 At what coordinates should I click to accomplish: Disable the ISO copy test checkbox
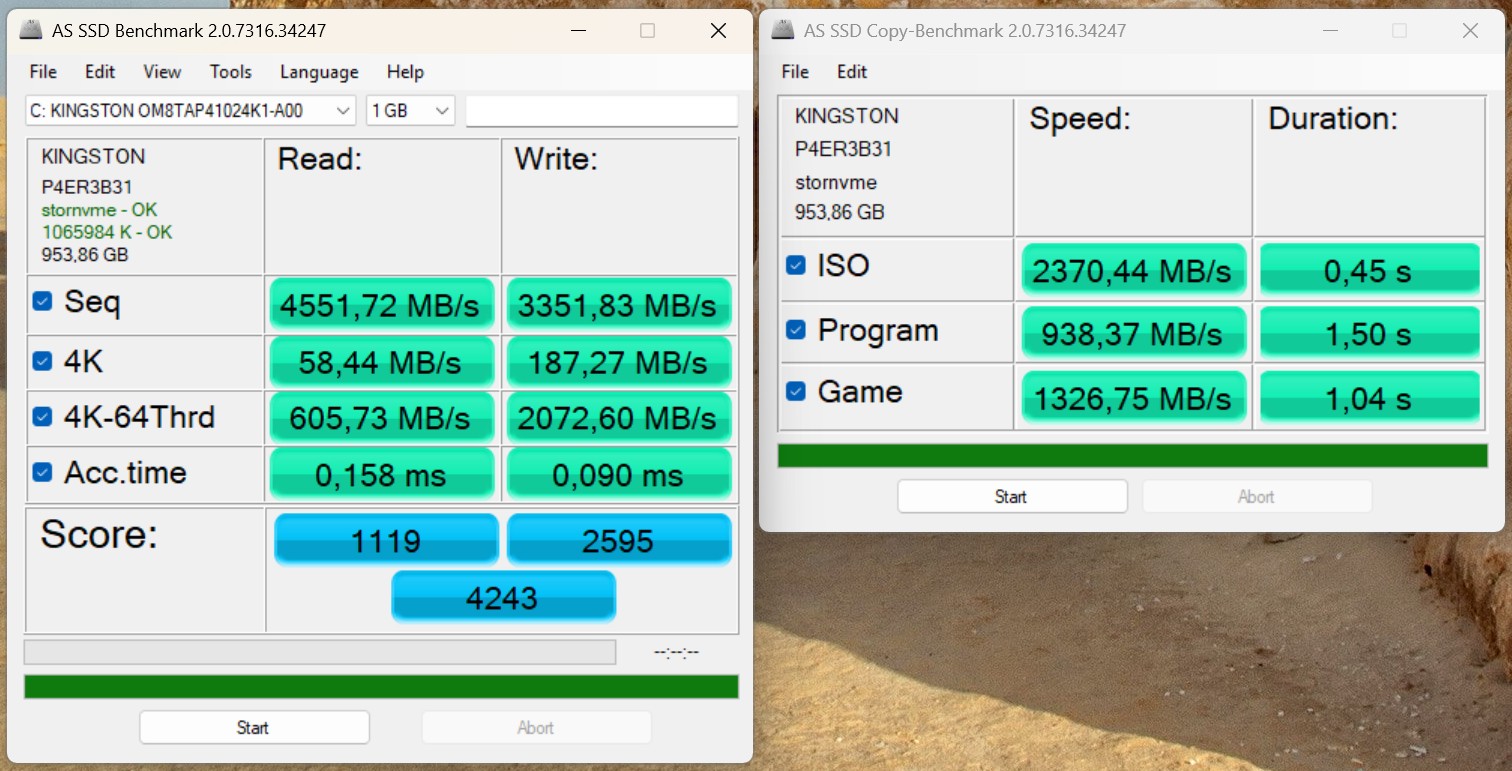click(x=796, y=265)
